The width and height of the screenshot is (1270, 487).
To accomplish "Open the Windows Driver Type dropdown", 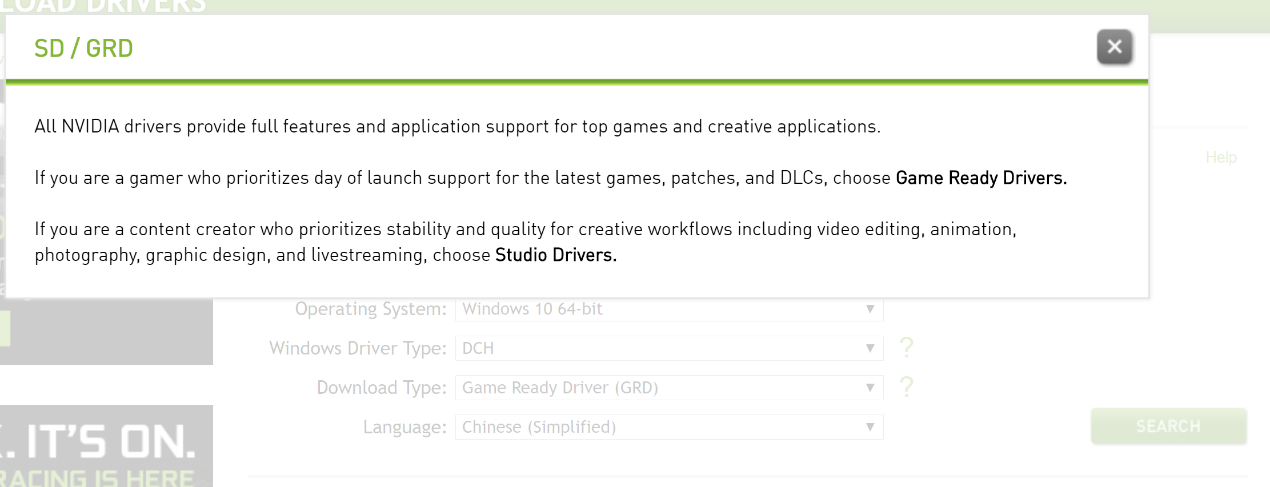I will 670,348.
